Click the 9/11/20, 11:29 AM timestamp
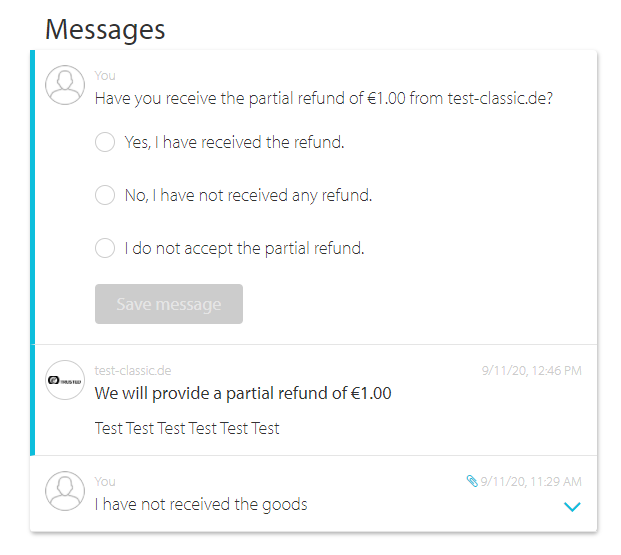Image resolution: width=621 pixels, height=555 pixels. [x=531, y=481]
